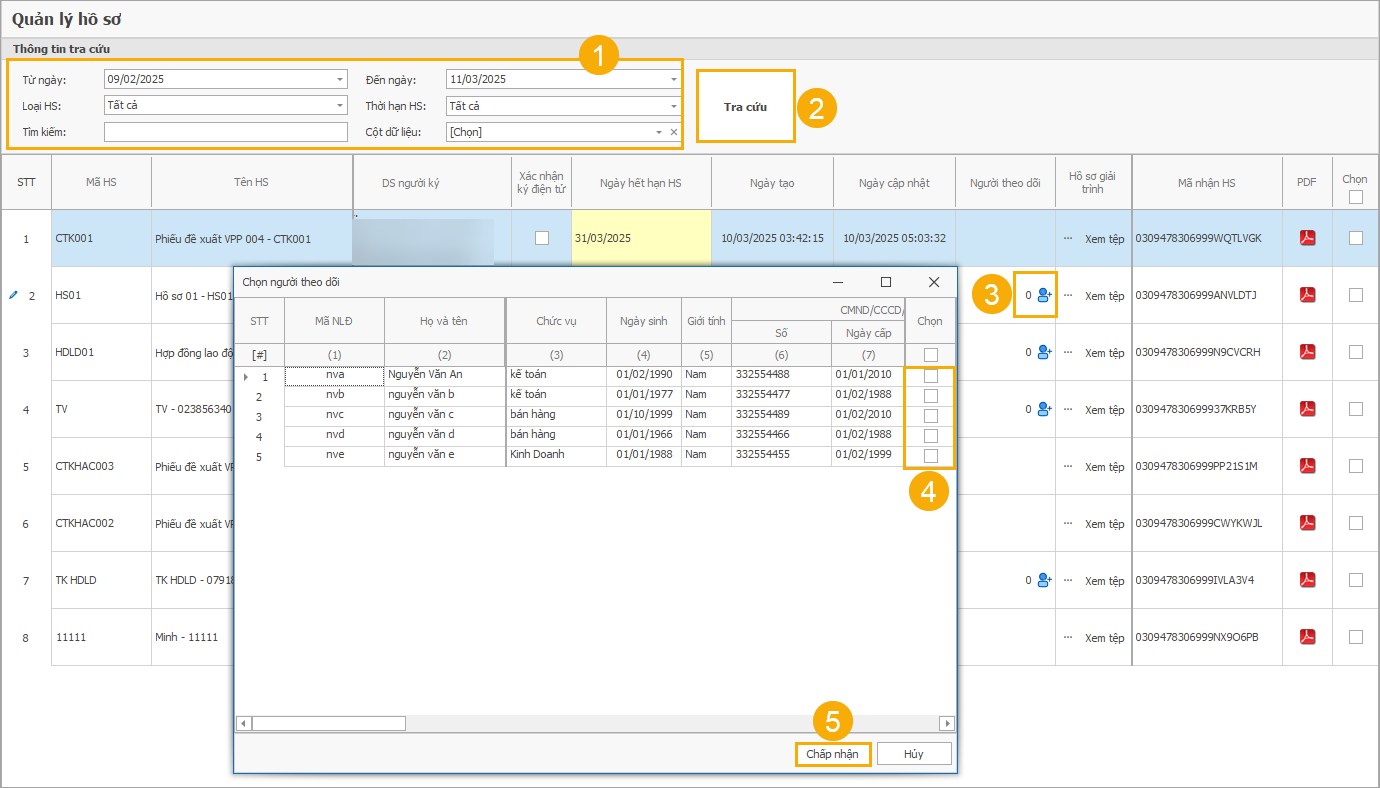Tick main grid Chọn checkbox for 11111

[1356, 637]
